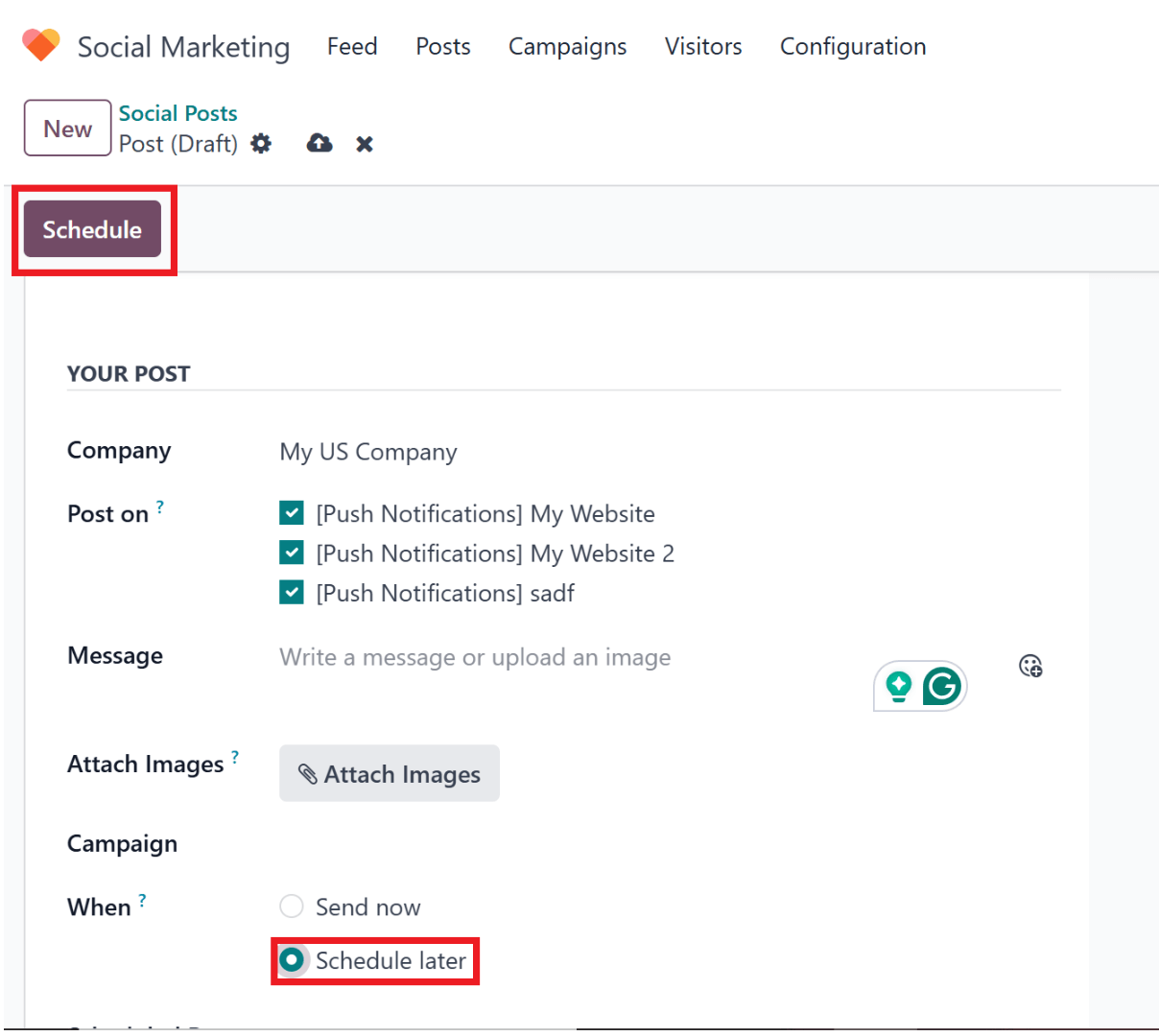1159x1036 pixels.
Task: Select the Send now radio option
Action: [x=292, y=906]
